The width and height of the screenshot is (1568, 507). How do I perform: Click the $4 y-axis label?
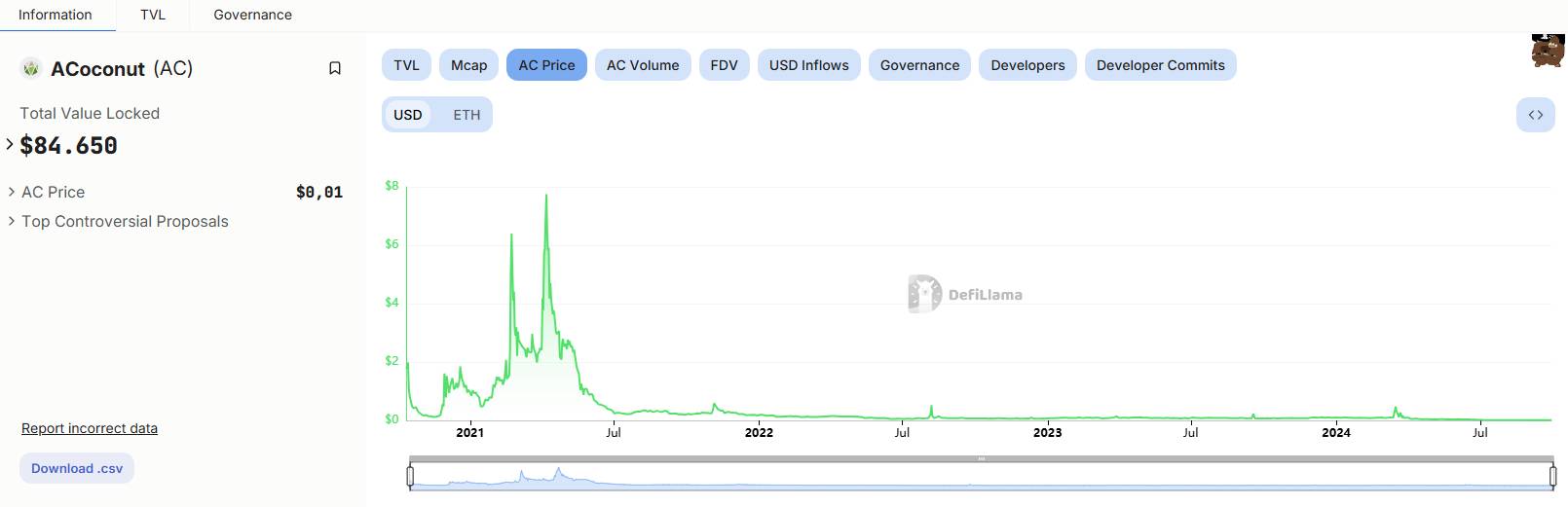click(392, 302)
